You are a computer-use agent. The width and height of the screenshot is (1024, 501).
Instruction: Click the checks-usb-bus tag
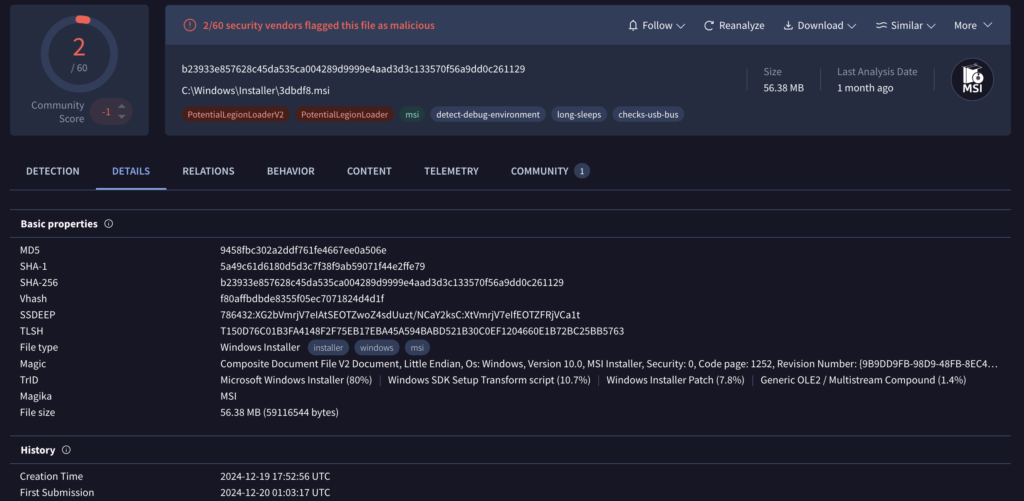[648, 114]
